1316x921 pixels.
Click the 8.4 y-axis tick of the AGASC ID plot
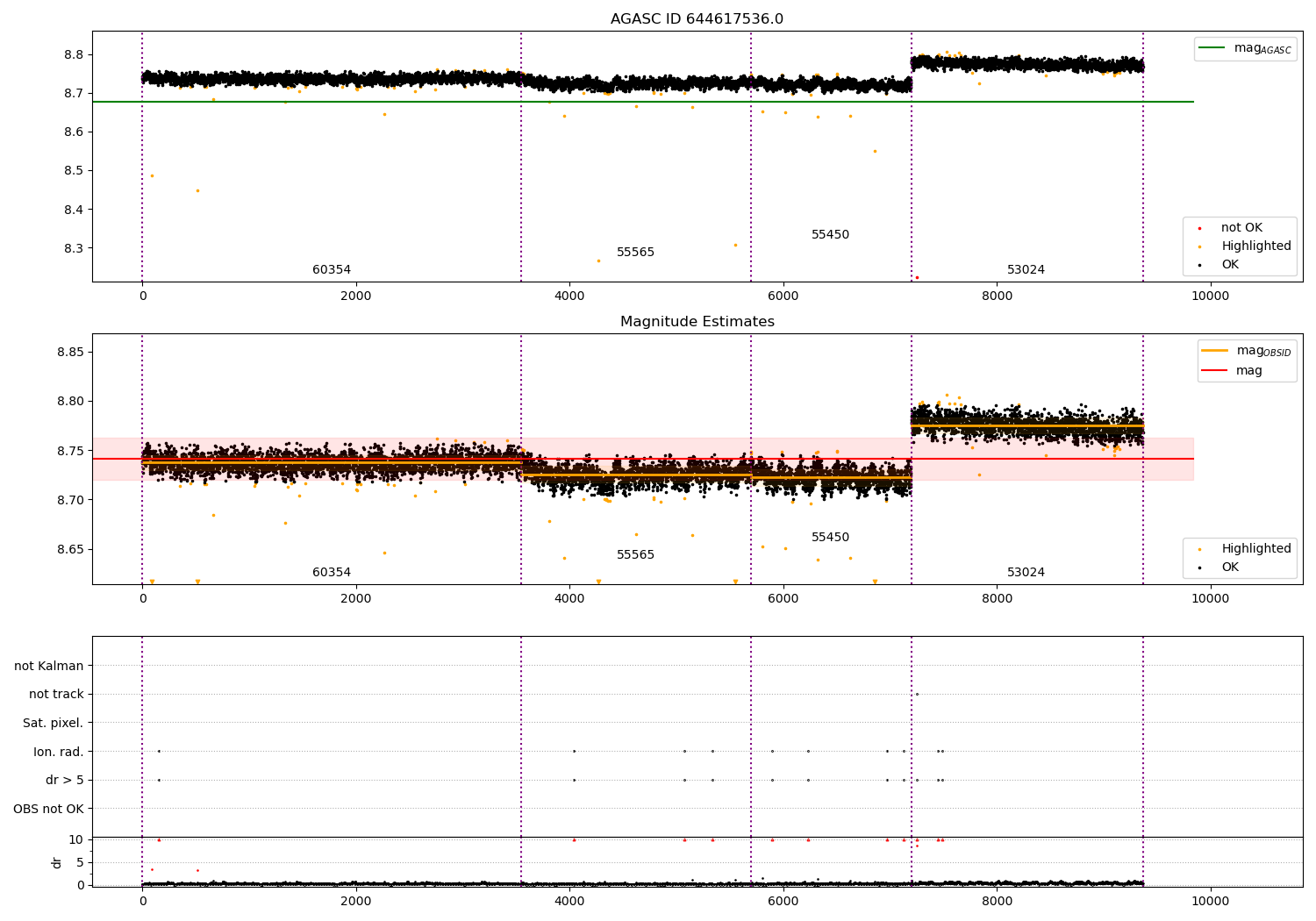[x=73, y=210]
